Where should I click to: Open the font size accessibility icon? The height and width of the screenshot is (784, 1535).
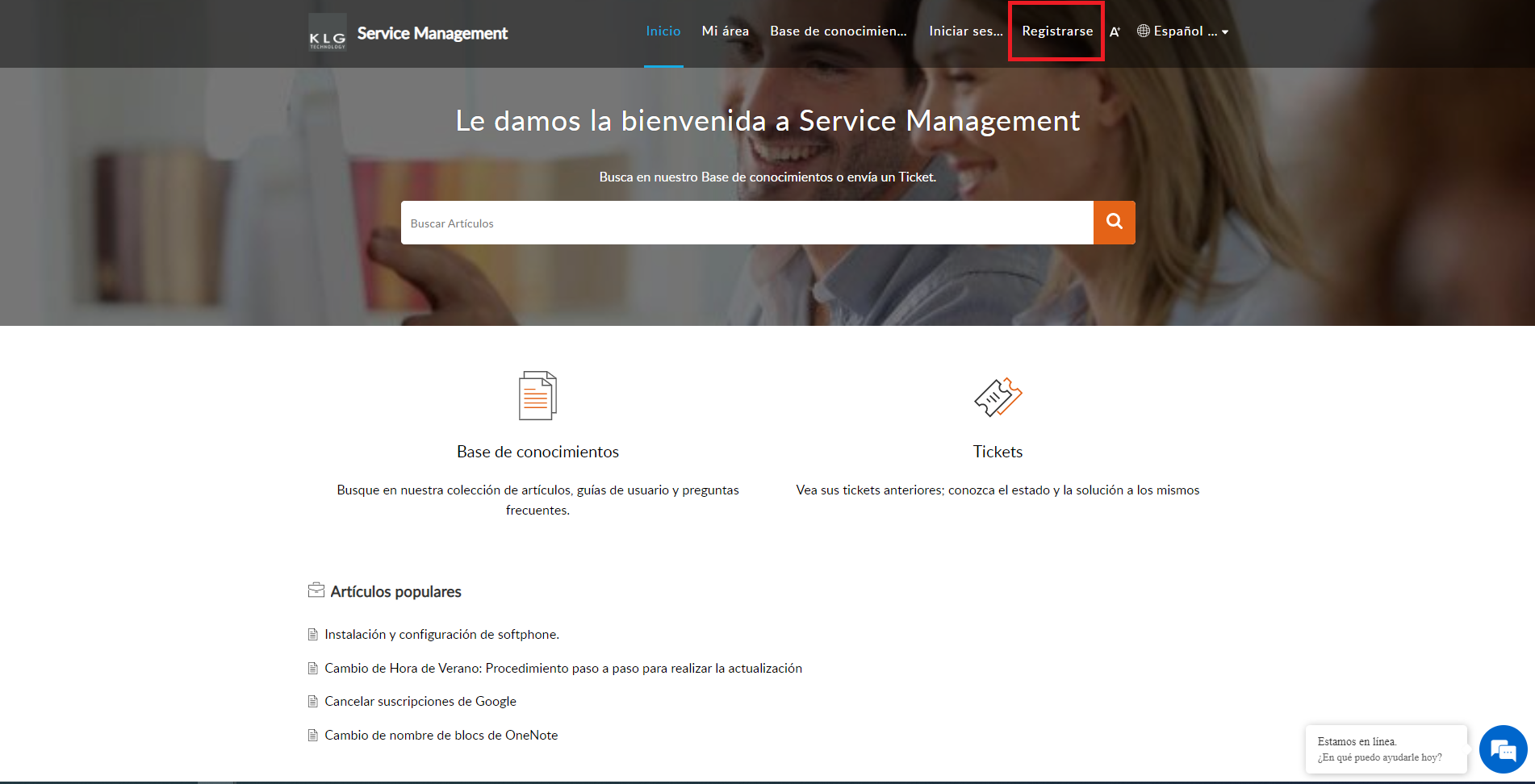[1115, 32]
